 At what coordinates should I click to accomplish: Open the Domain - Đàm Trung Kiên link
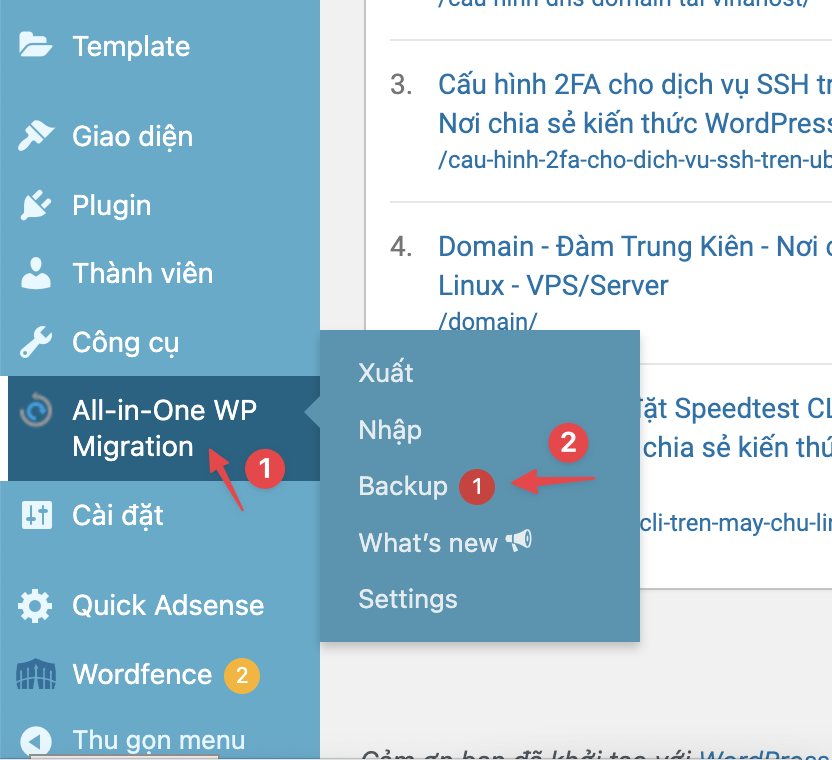coord(635,266)
